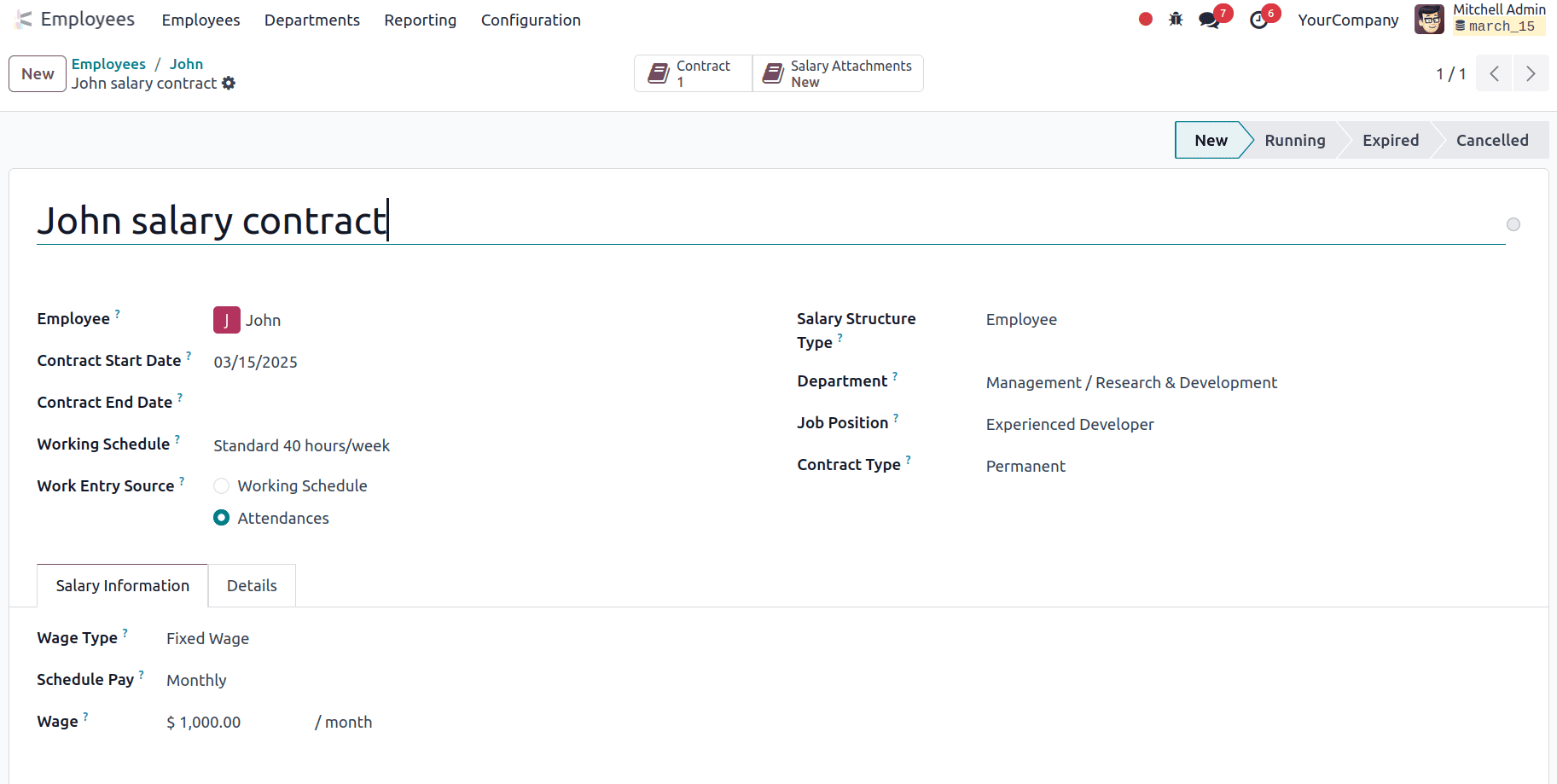1557x784 pixels.
Task: Open the YourCompany company switcher
Action: [x=1348, y=20]
